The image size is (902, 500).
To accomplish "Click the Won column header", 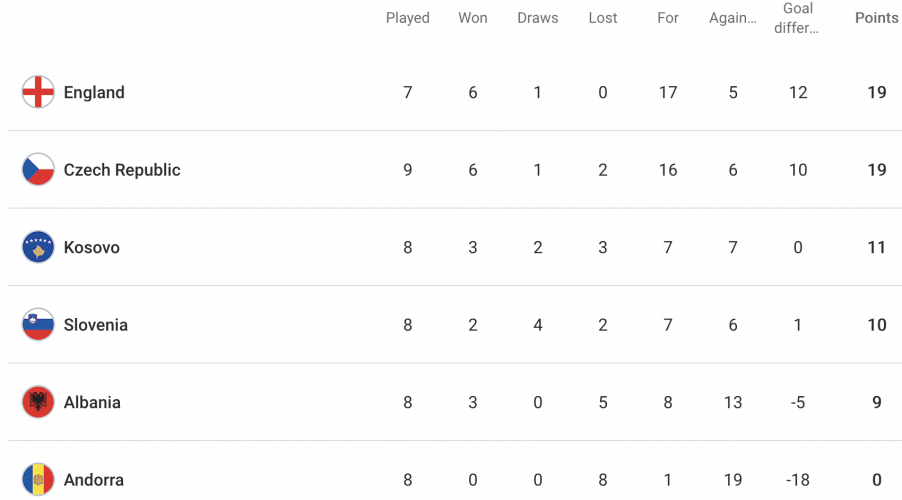I will tap(473, 18).
